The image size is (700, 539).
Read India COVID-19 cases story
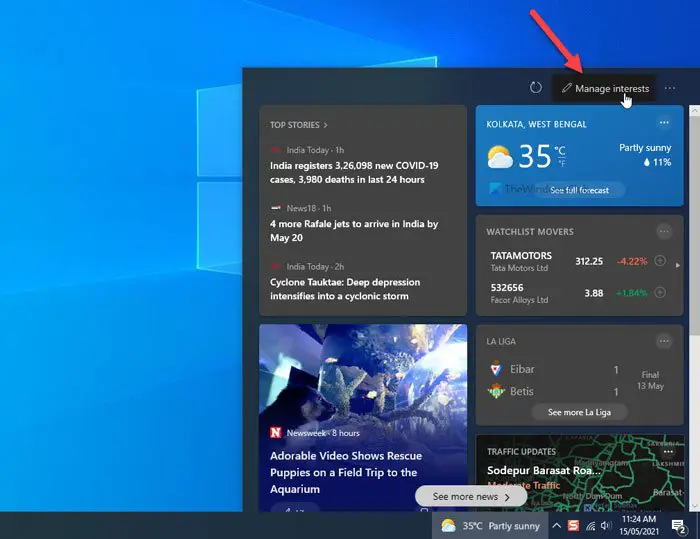(x=354, y=172)
